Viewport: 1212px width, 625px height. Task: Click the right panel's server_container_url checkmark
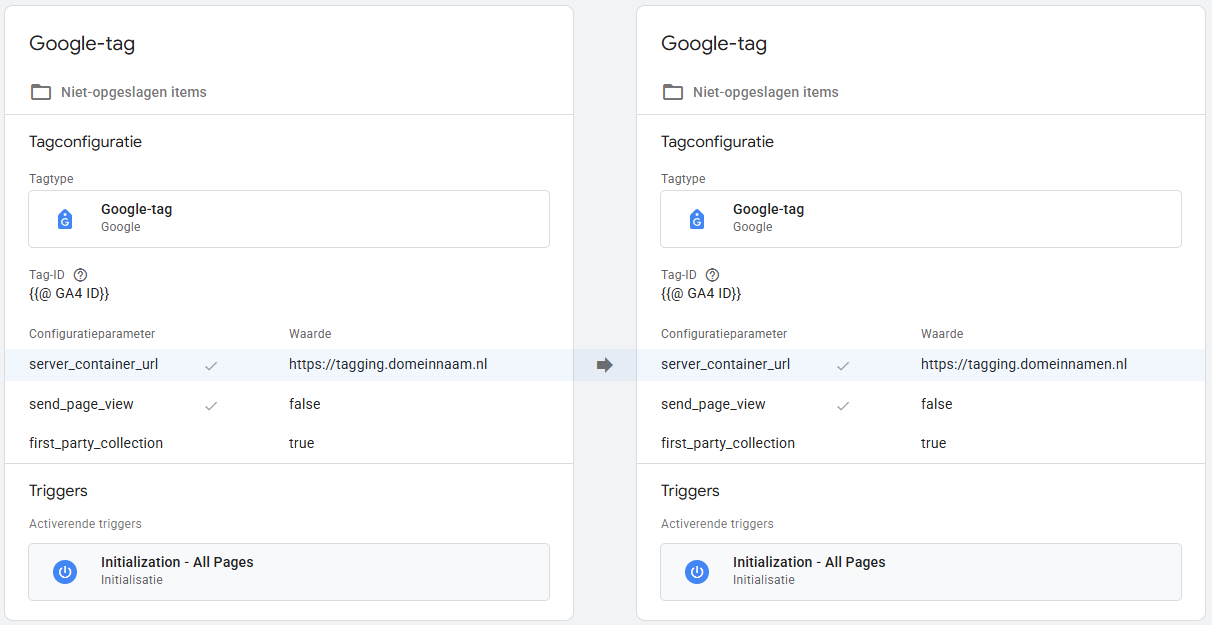pyautogui.click(x=843, y=366)
